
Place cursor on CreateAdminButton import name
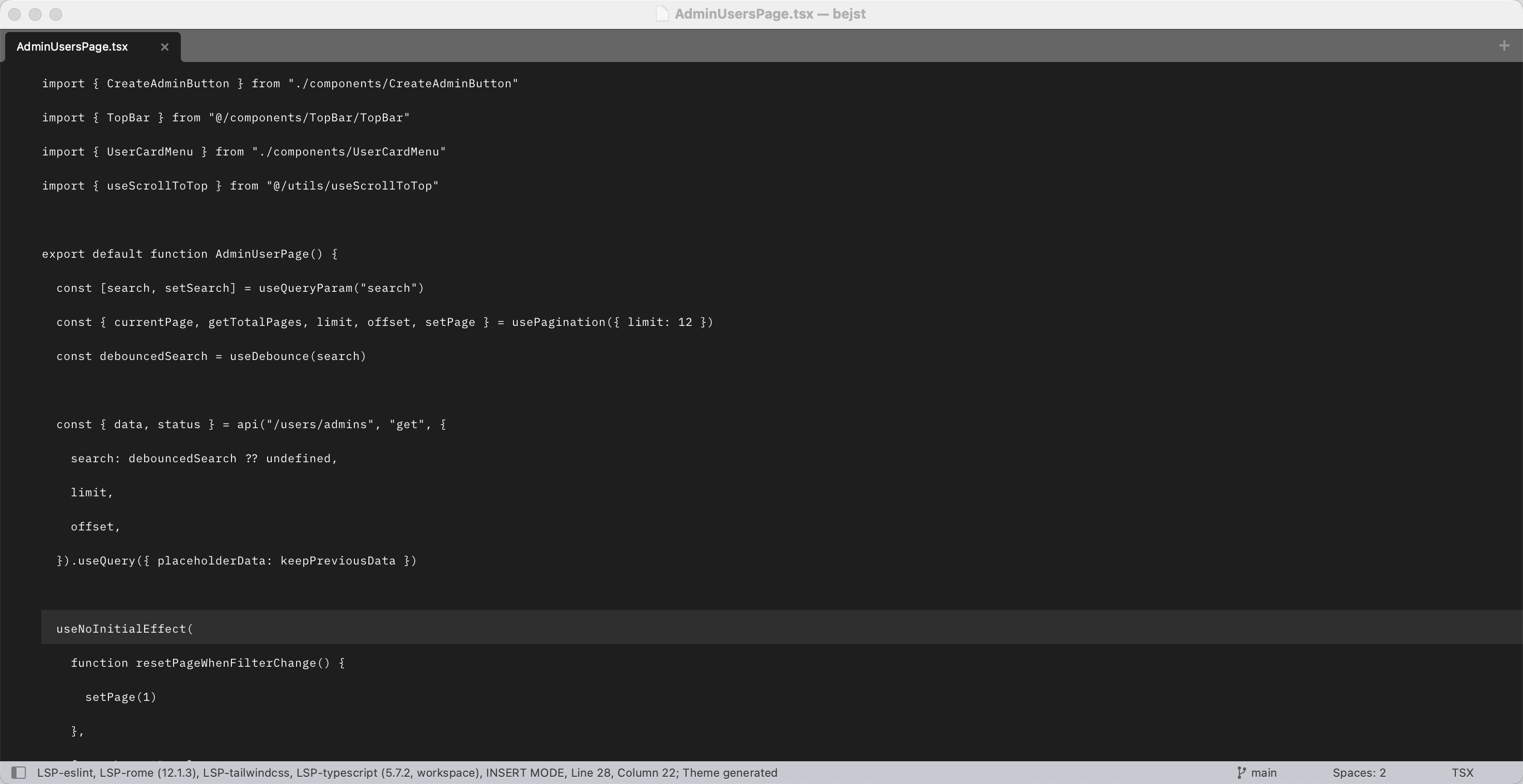pos(168,83)
